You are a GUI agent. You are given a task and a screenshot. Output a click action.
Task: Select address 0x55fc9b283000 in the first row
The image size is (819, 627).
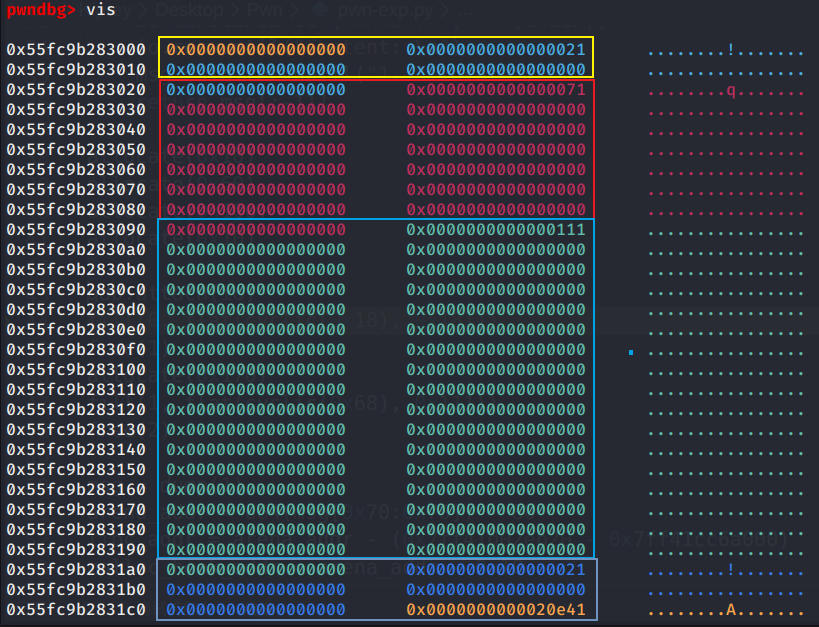(x=76, y=49)
